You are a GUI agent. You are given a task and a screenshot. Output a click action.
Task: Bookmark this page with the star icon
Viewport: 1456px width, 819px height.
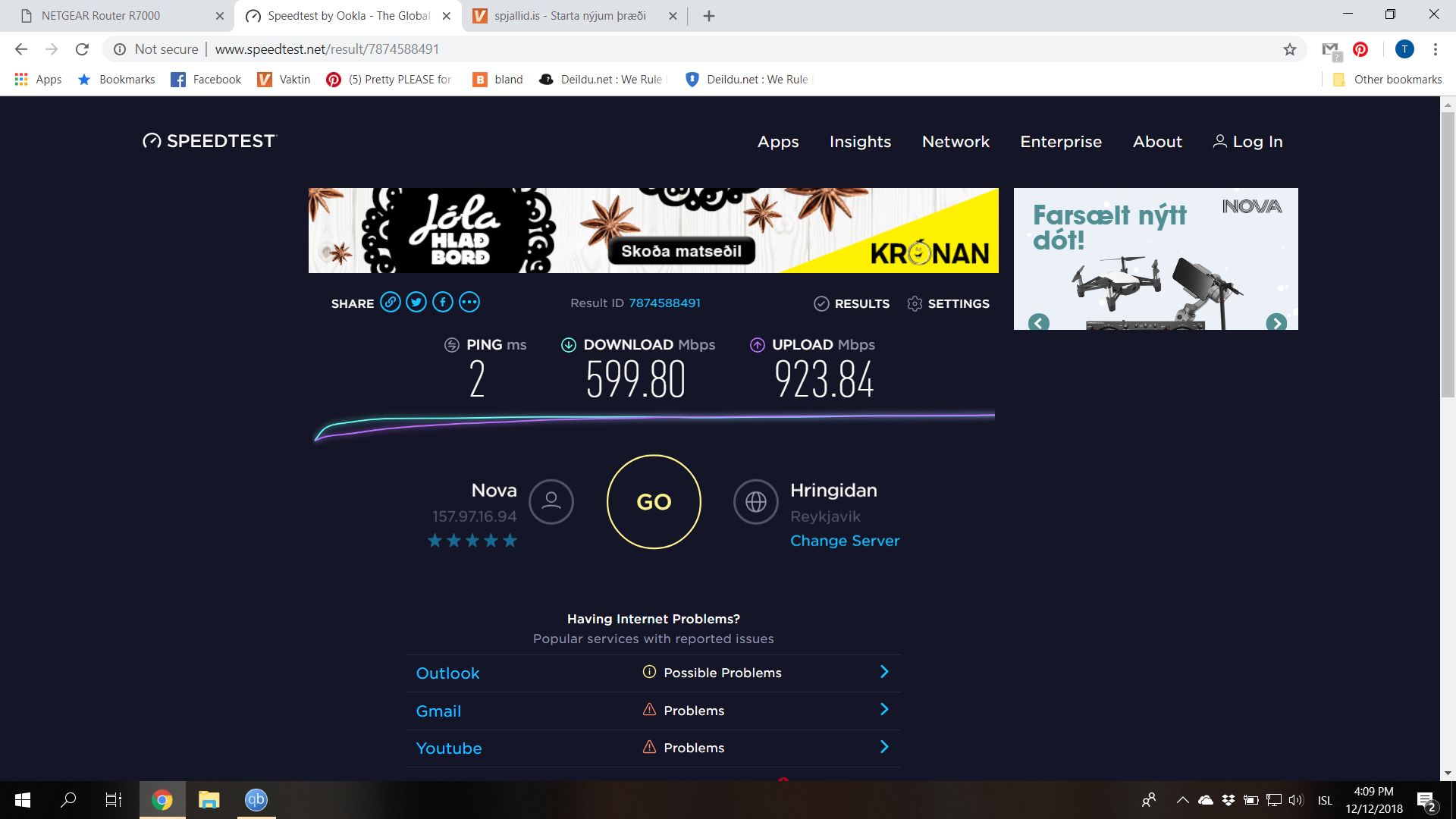click(1289, 49)
